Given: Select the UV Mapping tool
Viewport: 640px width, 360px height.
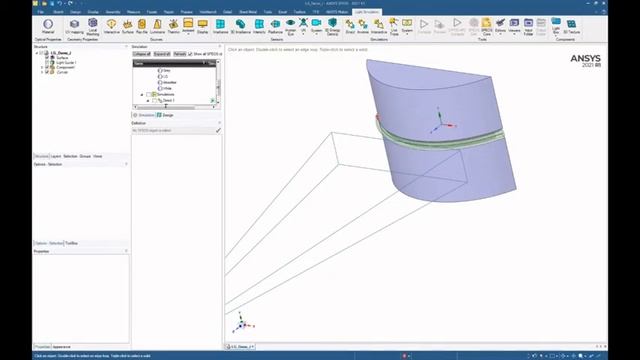Looking at the screenshot, I should point(74,27).
